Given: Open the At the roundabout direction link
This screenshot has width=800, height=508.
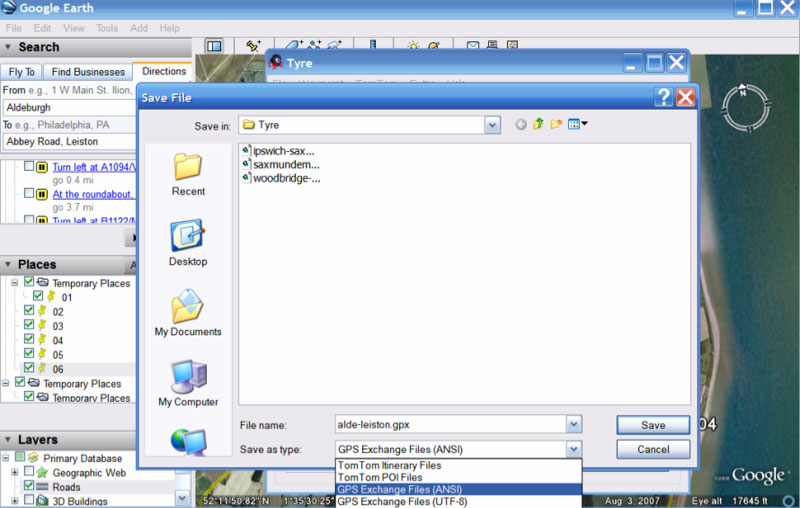Looking at the screenshot, I should coord(93,194).
